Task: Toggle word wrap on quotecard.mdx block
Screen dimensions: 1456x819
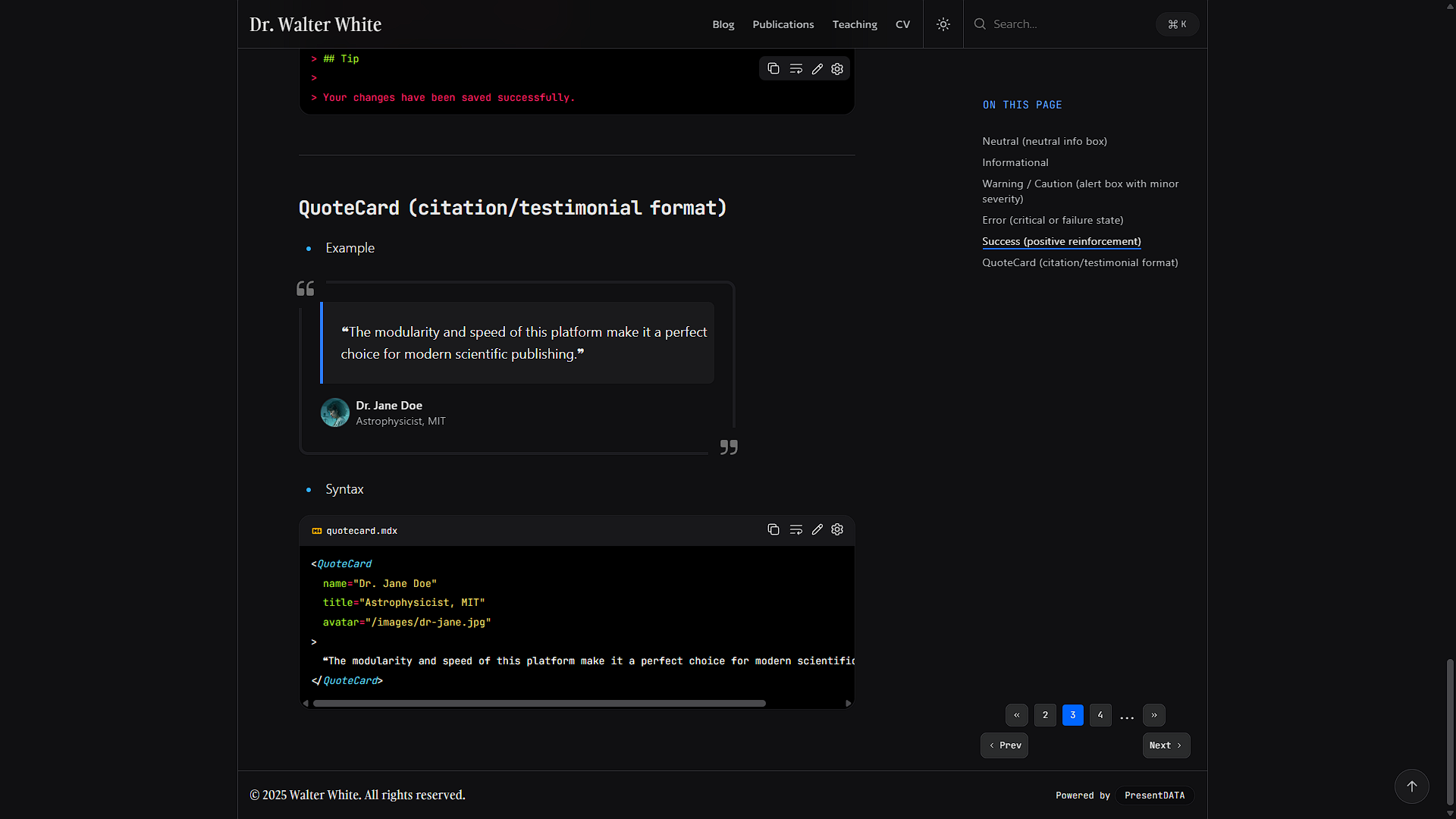Action: 795,530
